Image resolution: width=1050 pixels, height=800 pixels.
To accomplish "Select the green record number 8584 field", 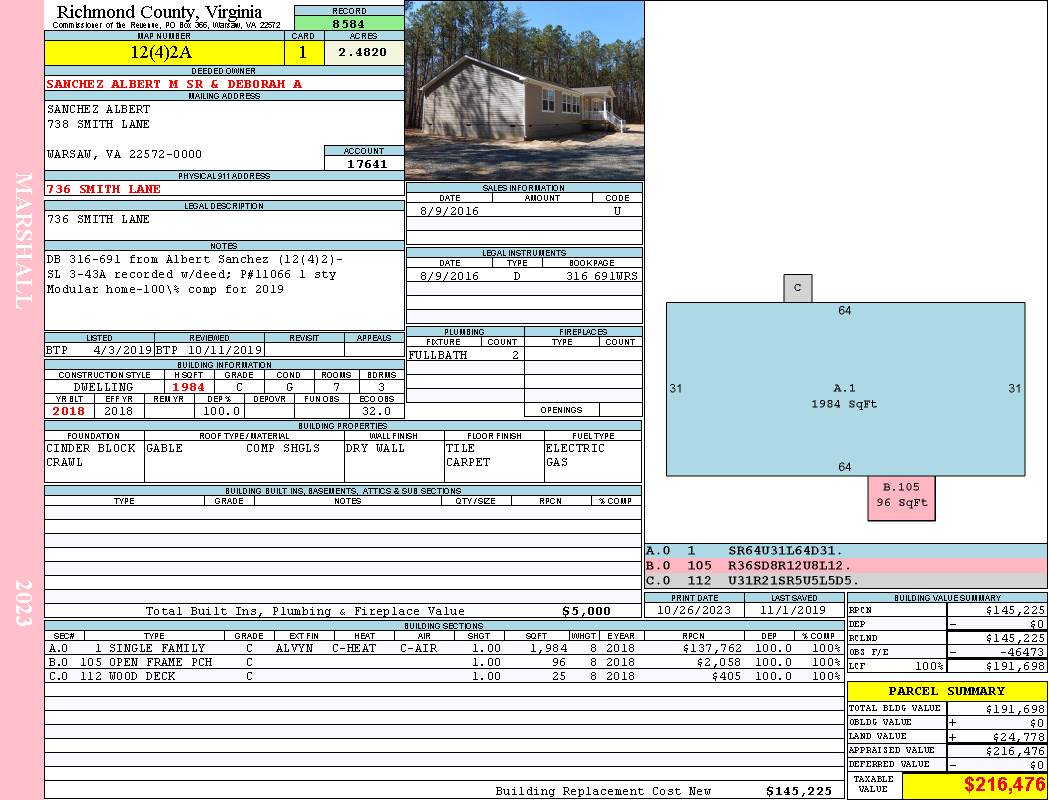I will click(349, 23).
